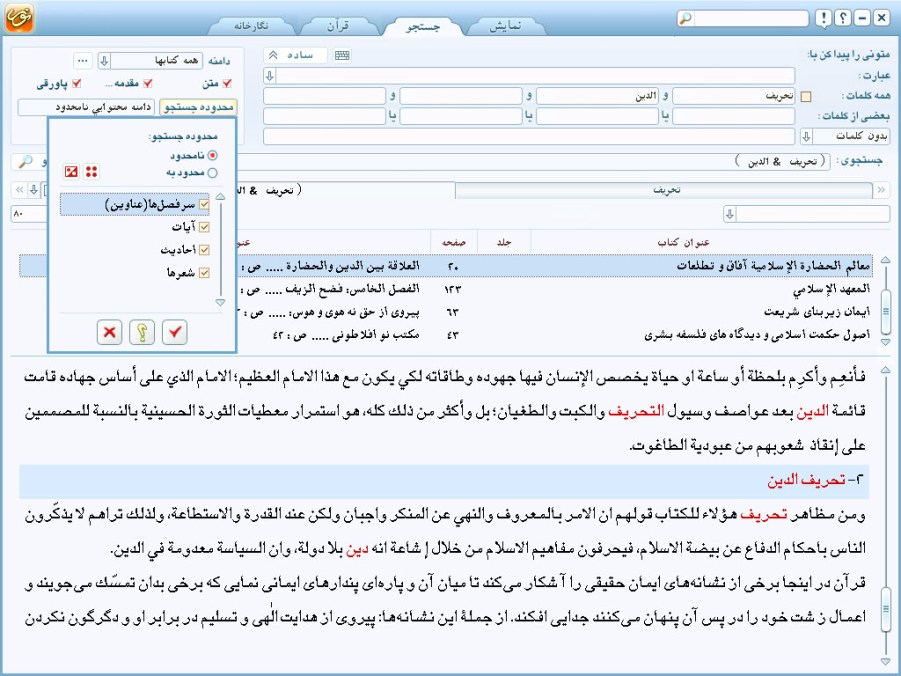Click the همه کلمات field containing تحریف
The height and width of the screenshot is (676, 901).
point(733,96)
